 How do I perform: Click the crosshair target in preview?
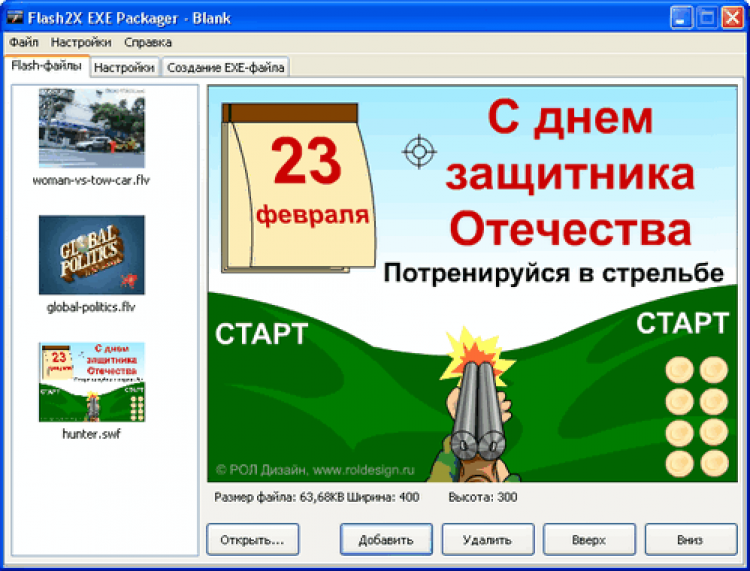(x=419, y=152)
